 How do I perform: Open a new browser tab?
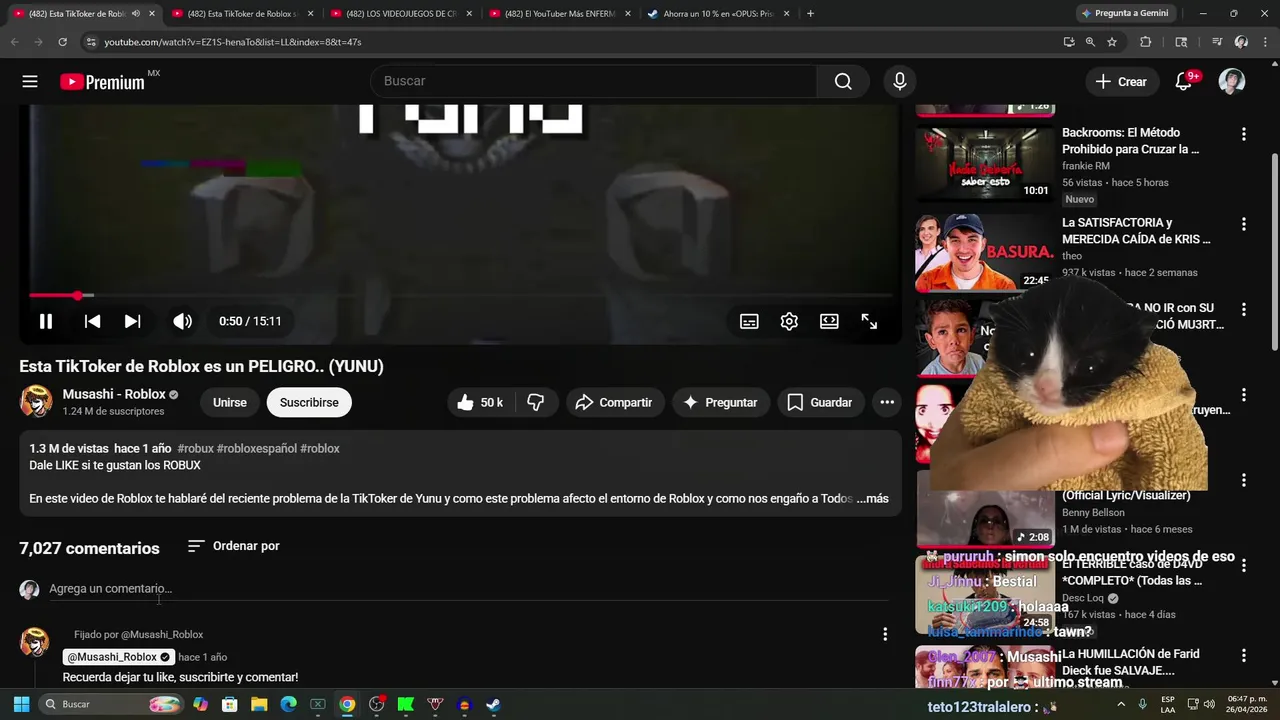(x=810, y=14)
